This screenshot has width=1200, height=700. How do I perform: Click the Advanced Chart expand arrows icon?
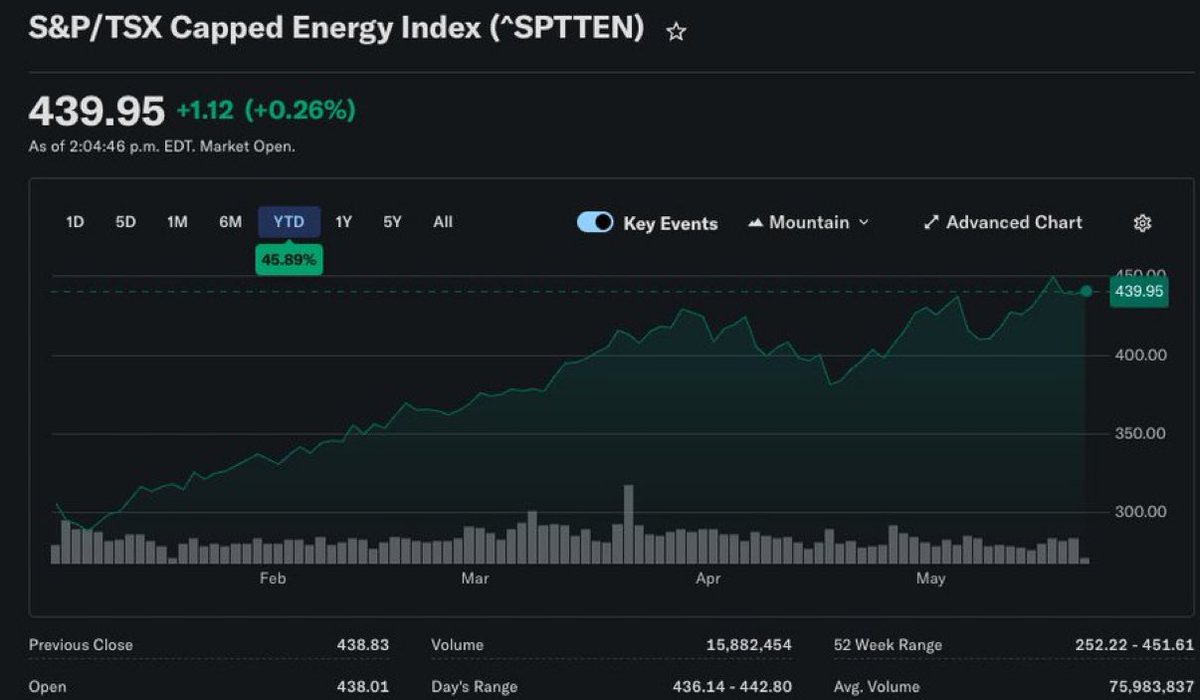pos(931,223)
